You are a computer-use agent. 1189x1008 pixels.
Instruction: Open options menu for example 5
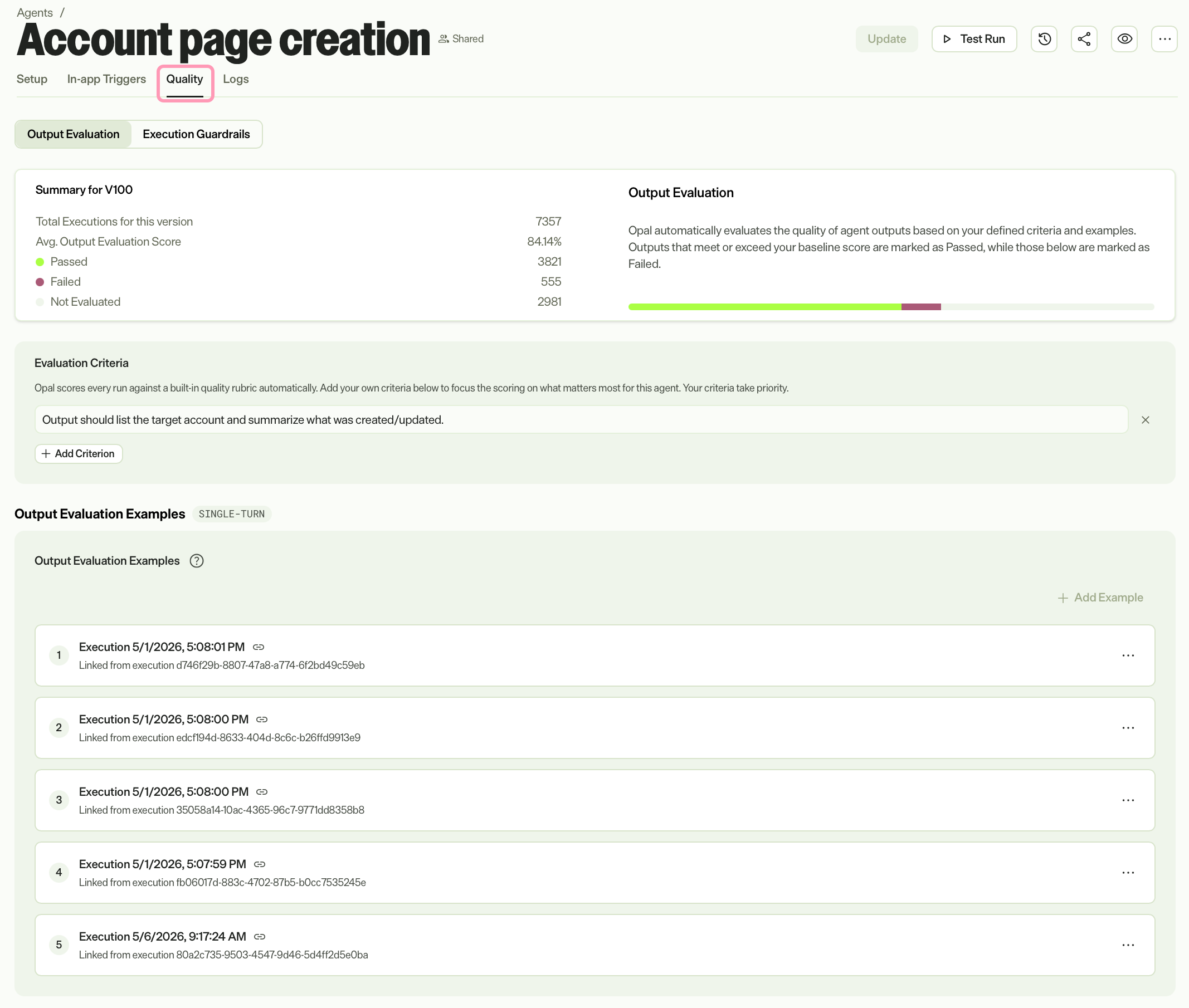click(1128, 945)
